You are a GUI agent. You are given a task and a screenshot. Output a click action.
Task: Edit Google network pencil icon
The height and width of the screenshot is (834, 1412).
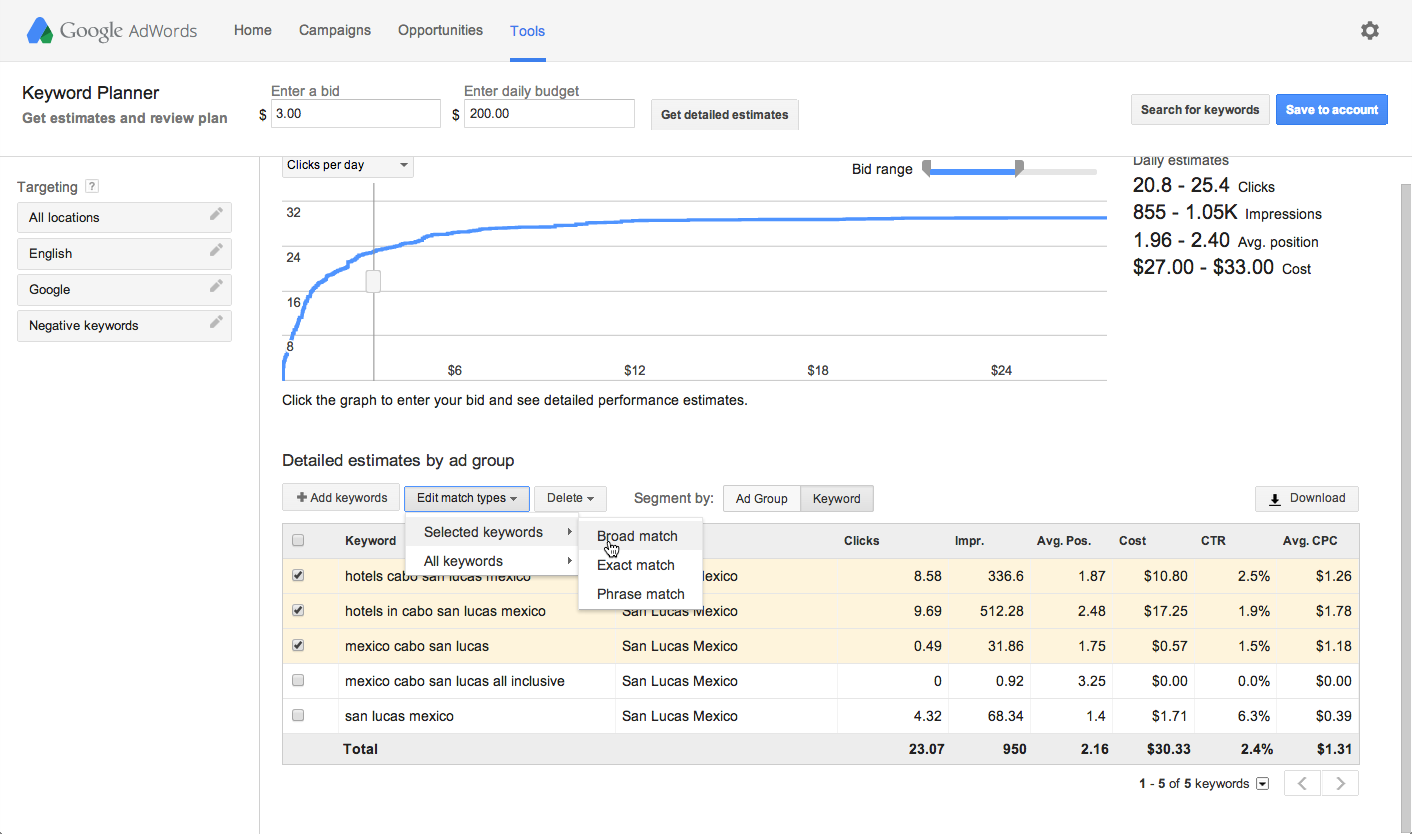click(216, 287)
